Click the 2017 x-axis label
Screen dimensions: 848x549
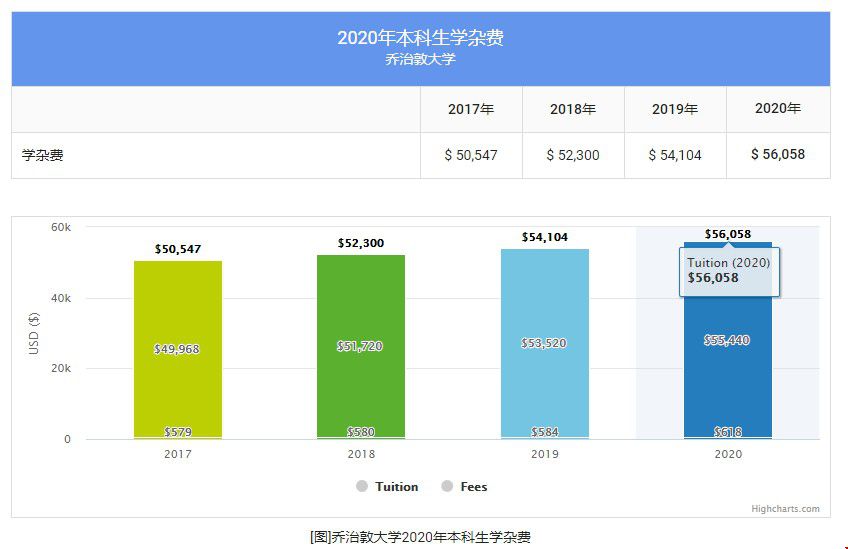click(x=178, y=454)
